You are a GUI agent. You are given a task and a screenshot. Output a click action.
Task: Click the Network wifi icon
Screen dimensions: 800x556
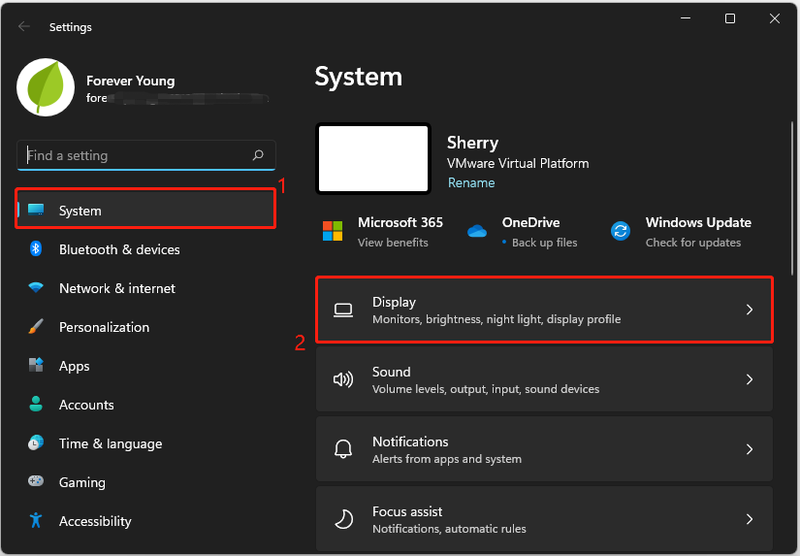[36, 288]
